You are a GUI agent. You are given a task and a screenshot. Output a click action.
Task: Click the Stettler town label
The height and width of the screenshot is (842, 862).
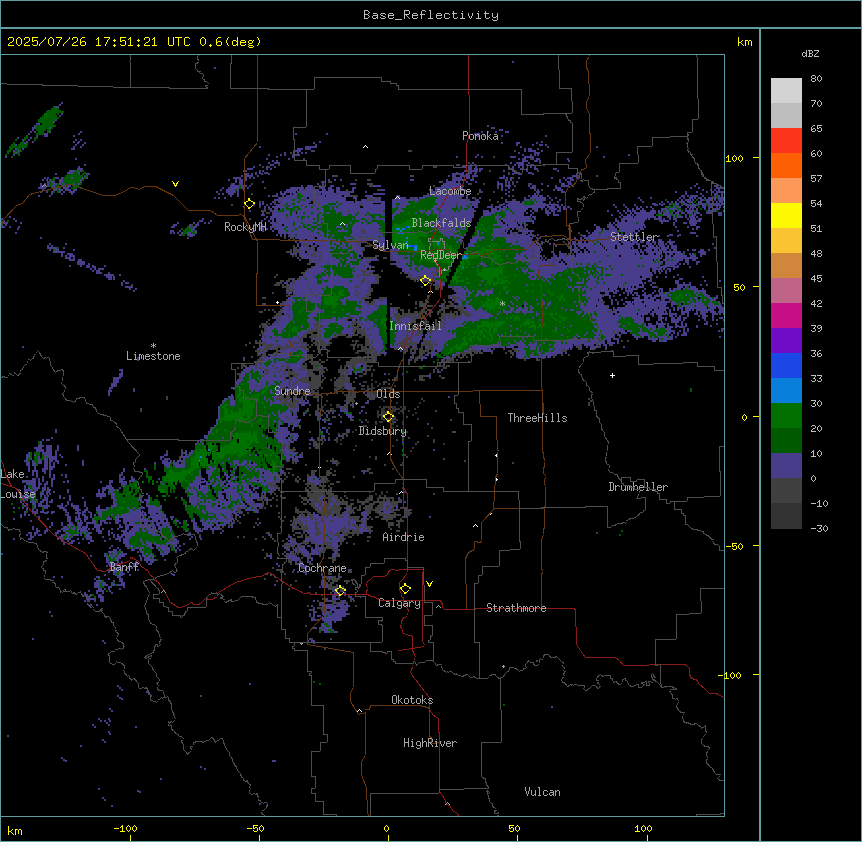coord(634,237)
